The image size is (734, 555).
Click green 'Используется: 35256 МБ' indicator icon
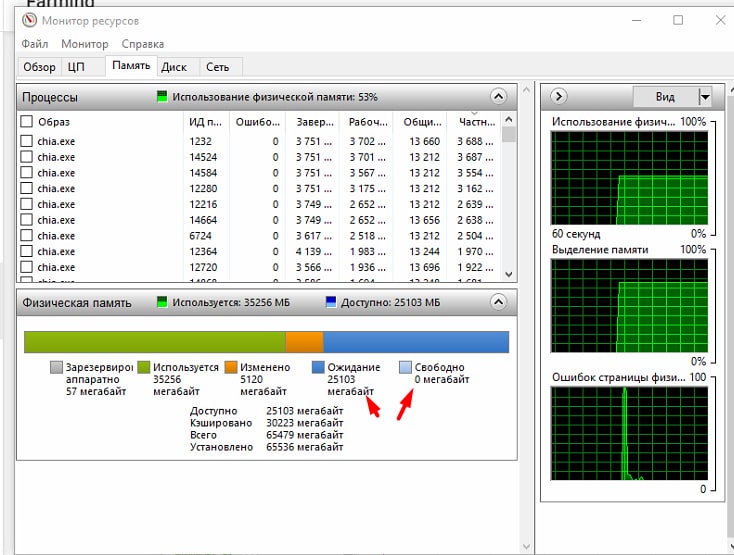pyautogui.click(x=162, y=302)
